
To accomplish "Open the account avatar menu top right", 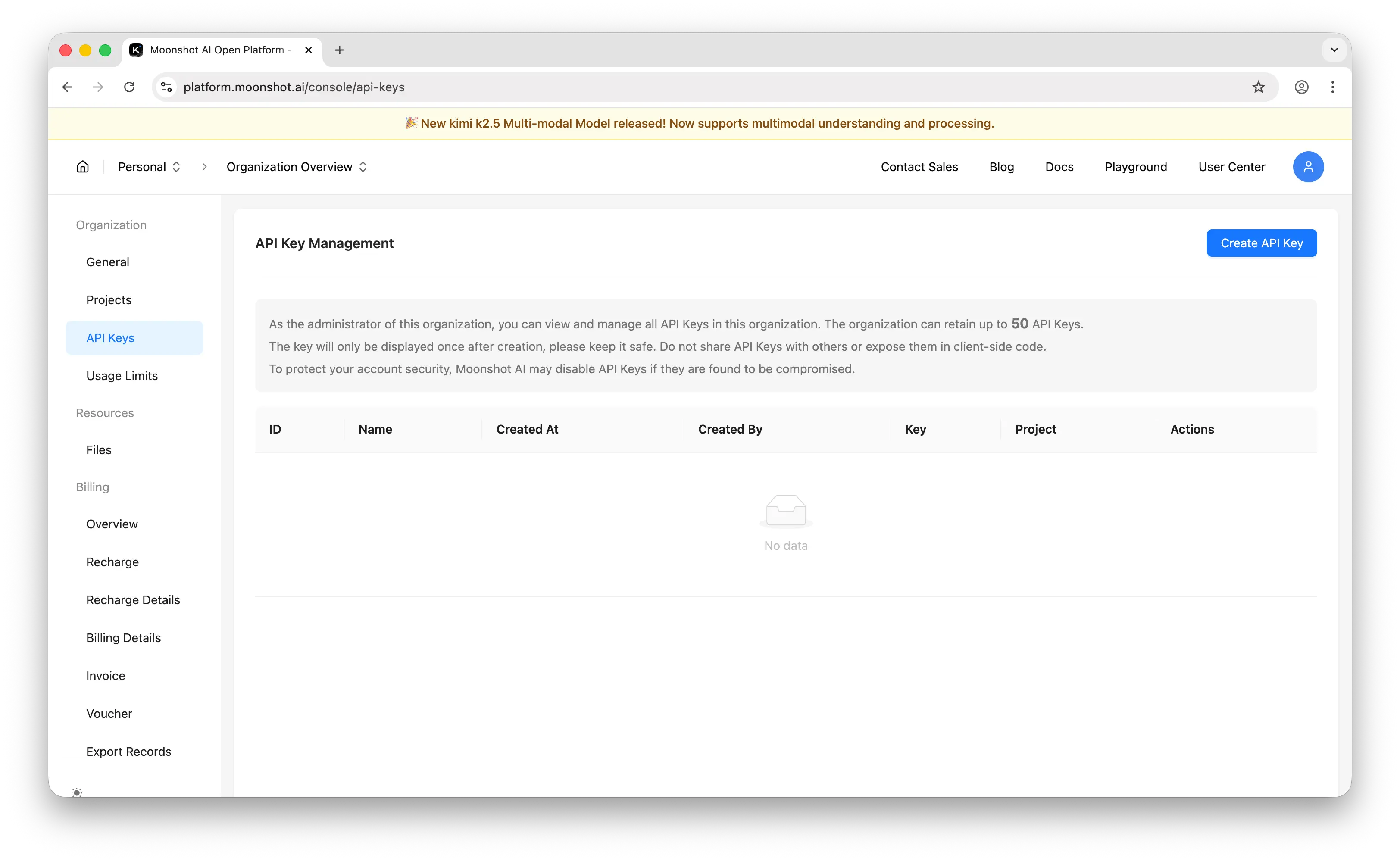I will 1308,166.
